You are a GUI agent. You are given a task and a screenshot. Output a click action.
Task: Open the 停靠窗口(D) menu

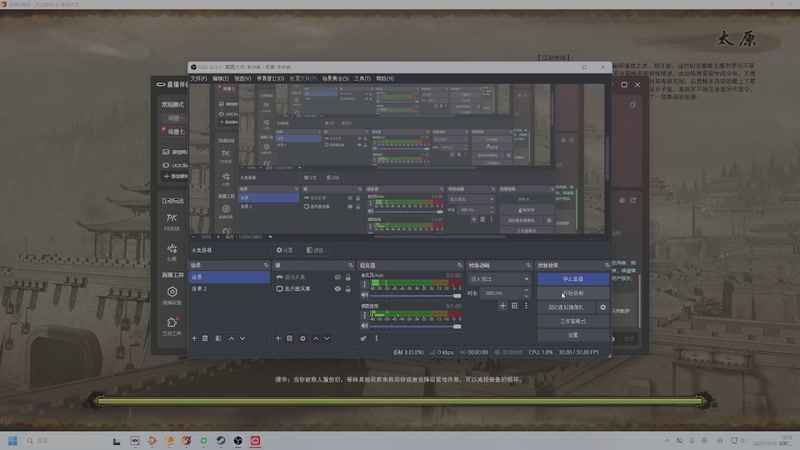(270, 79)
